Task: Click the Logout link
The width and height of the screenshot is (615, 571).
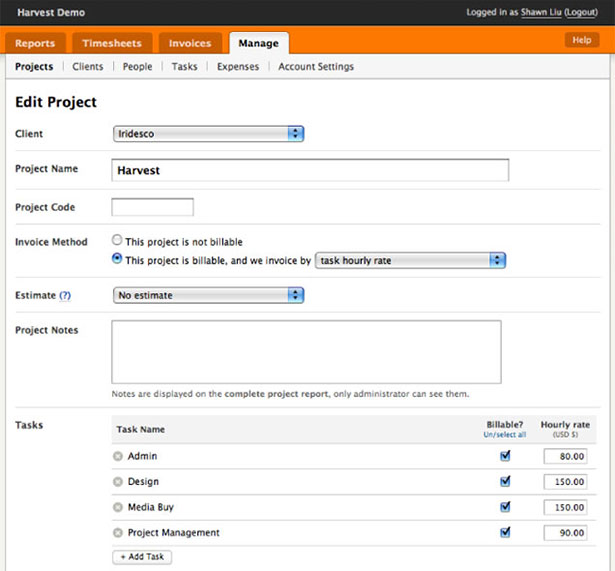Action: (581, 12)
